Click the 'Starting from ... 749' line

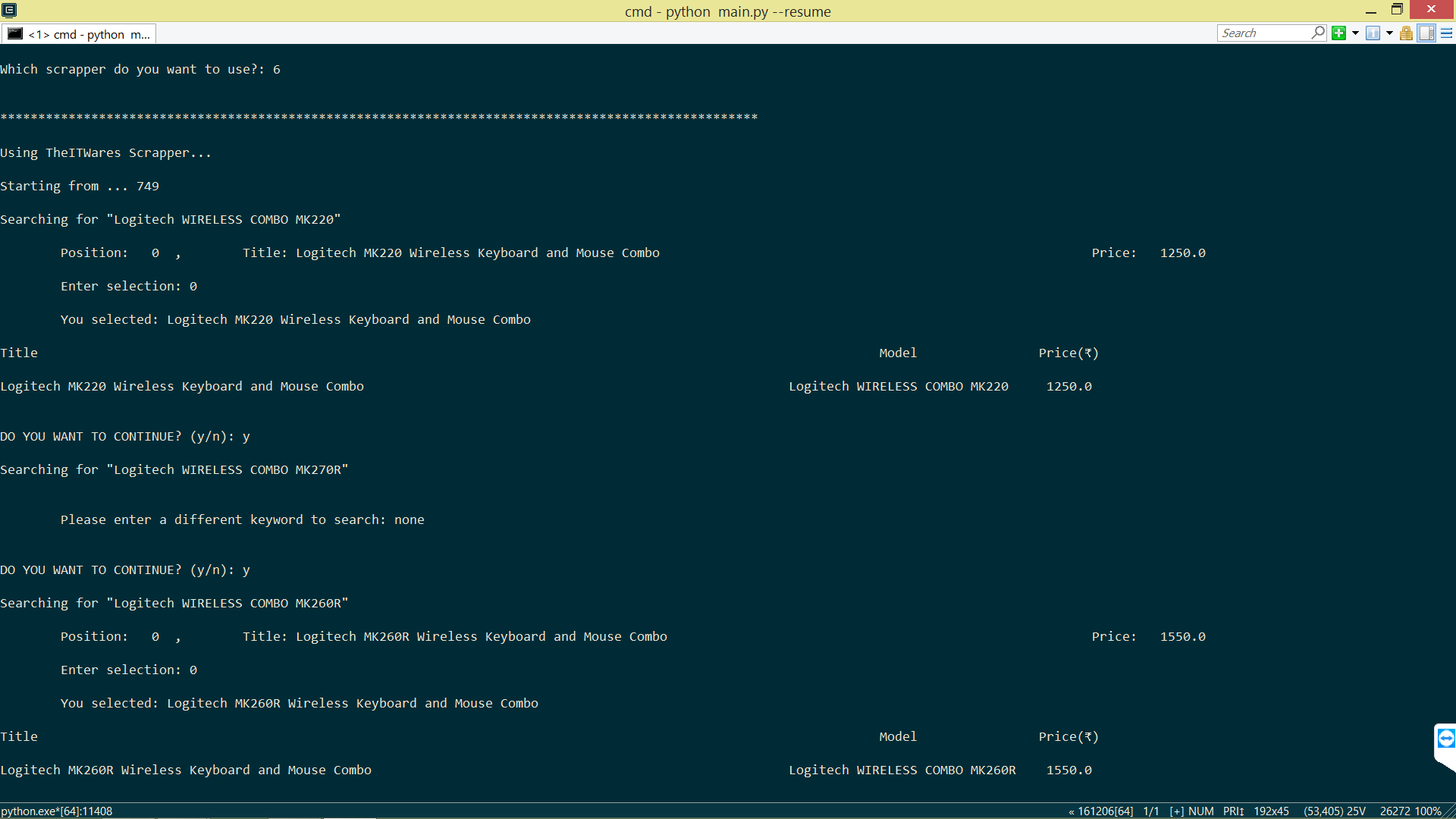(80, 186)
